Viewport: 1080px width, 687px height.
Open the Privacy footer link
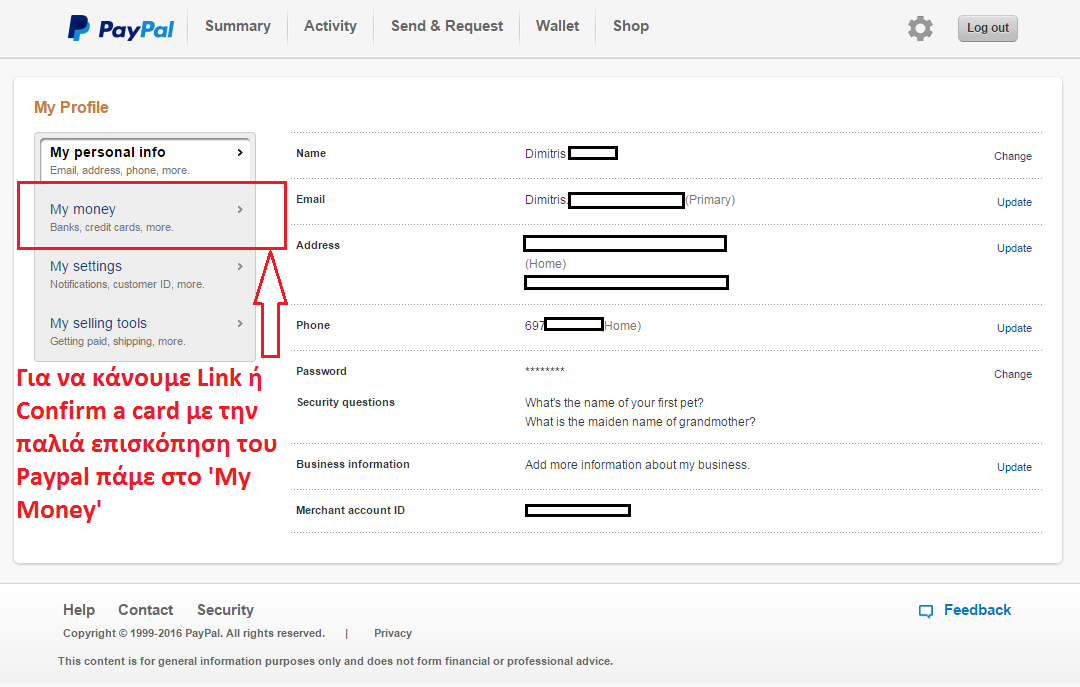393,633
